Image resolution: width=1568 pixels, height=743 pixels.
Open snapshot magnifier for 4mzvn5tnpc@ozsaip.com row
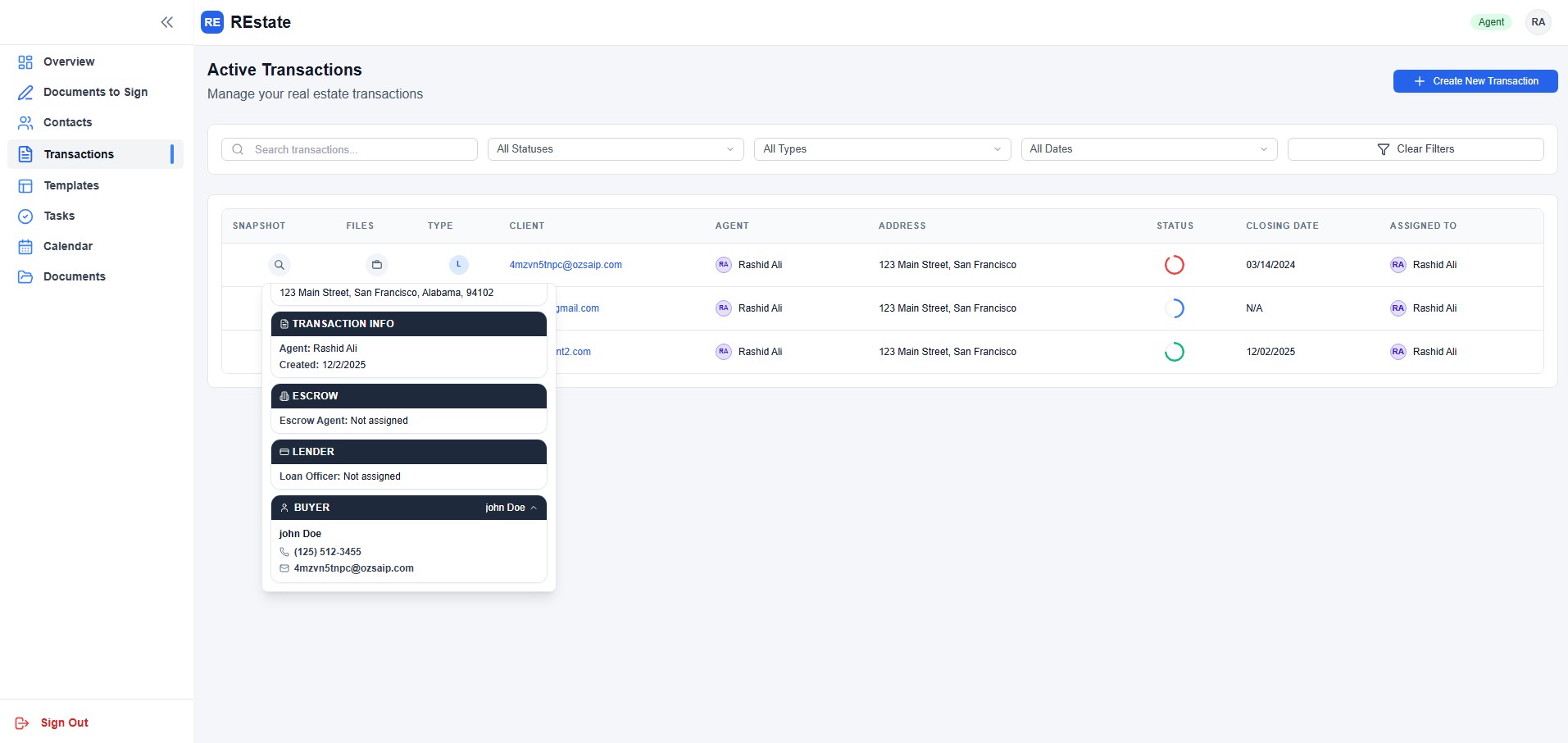click(280, 265)
